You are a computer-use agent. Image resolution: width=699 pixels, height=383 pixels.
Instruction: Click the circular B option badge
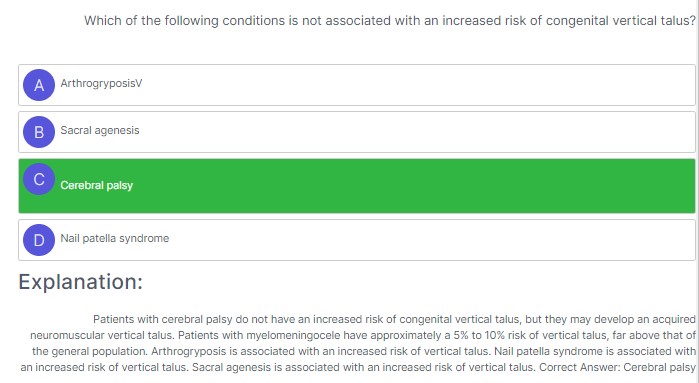[39, 132]
